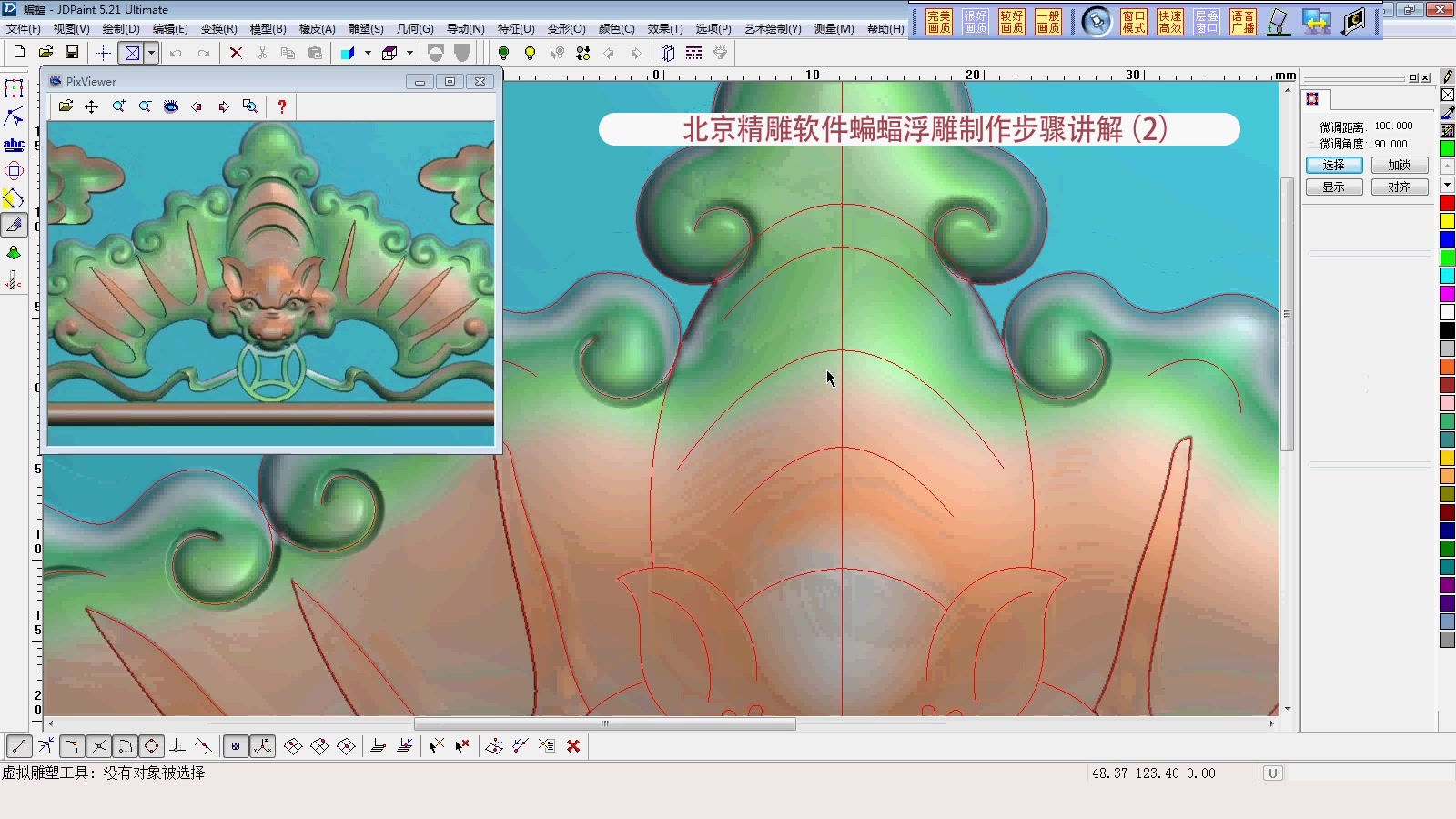The height and width of the screenshot is (819, 1456).
Task: Expand the dropdown next to the selection box icon
Action: pyautogui.click(x=151, y=54)
